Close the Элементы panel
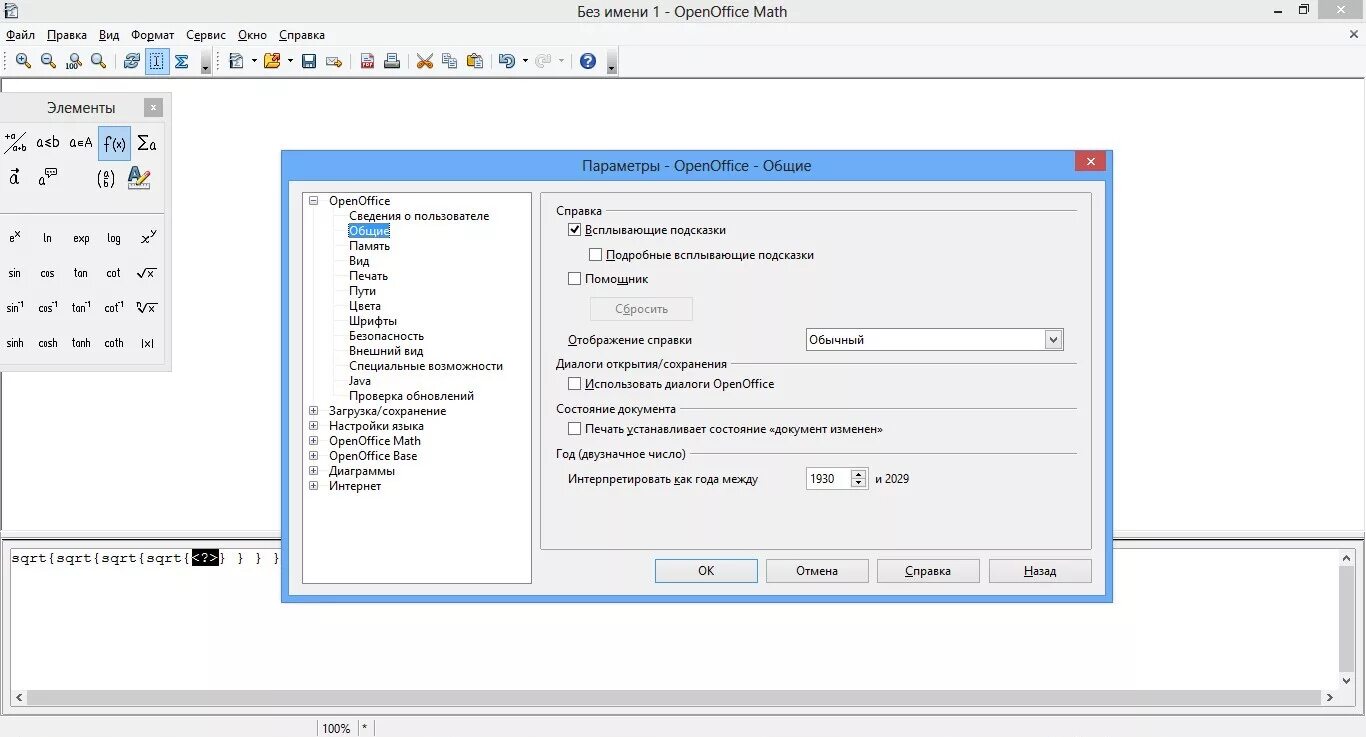Screen dimensions: 1366x737 [153, 108]
